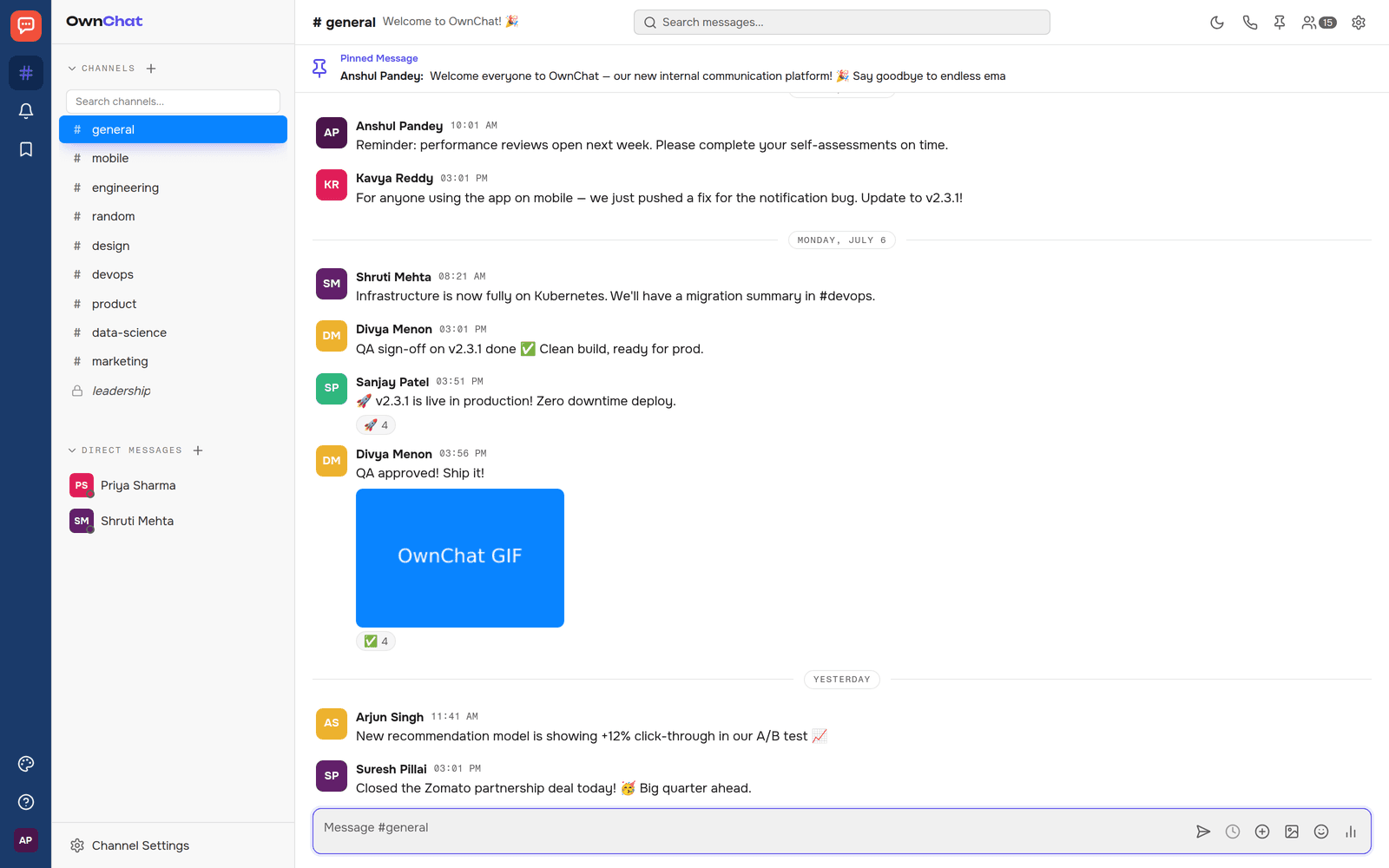
Task: Toggle dark mode moon icon
Action: coord(1217,23)
